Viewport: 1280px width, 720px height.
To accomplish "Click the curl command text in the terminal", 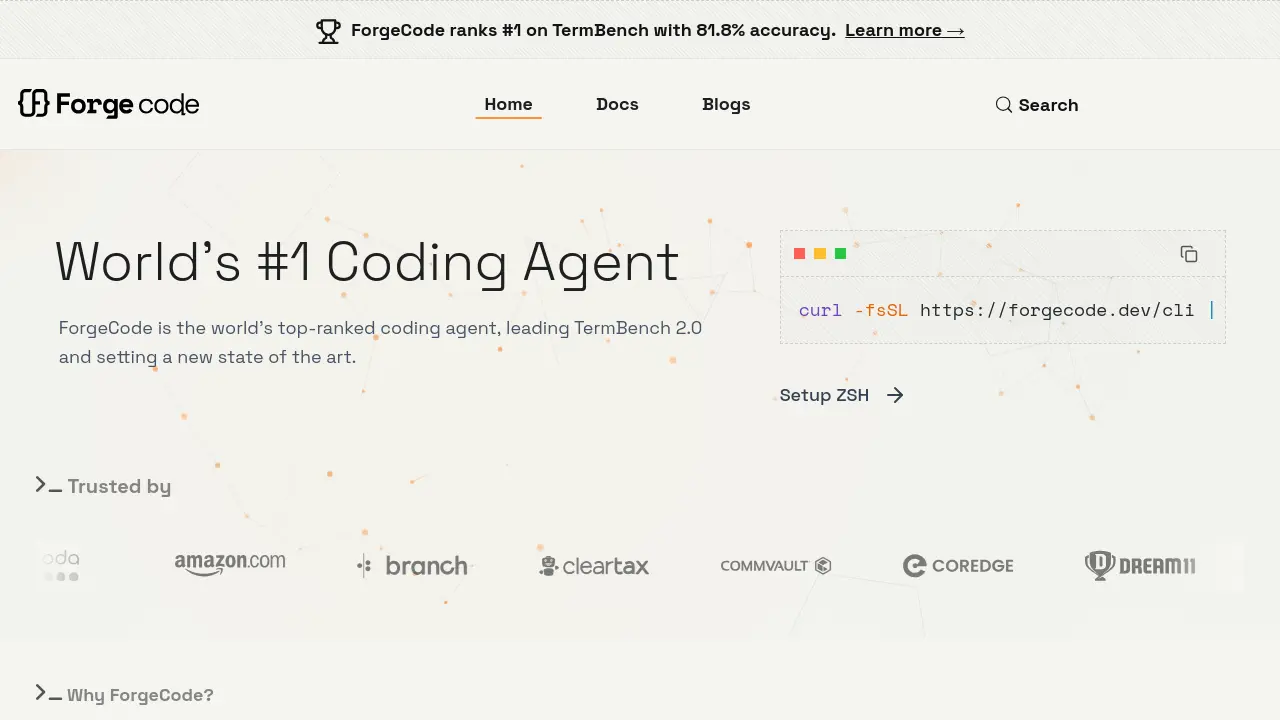I will [x=1006, y=310].
